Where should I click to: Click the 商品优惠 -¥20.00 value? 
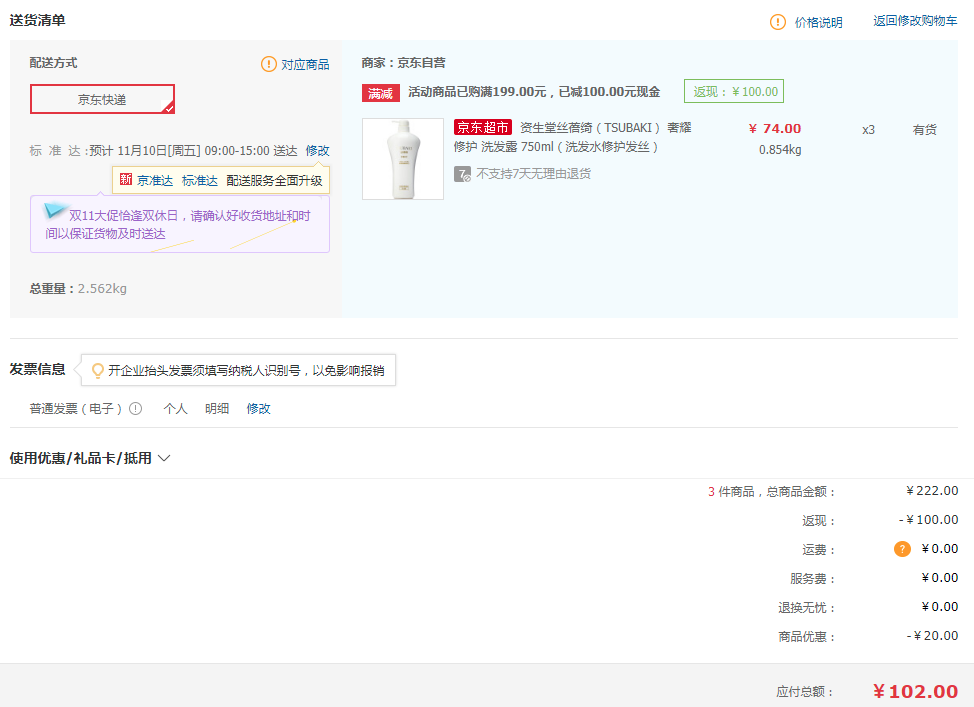coord(932,636)
